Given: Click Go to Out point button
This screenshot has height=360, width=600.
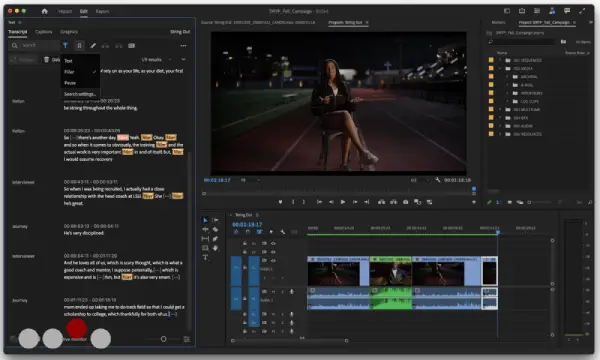Looking at the screenshot, I should click(x=367, y=202).
